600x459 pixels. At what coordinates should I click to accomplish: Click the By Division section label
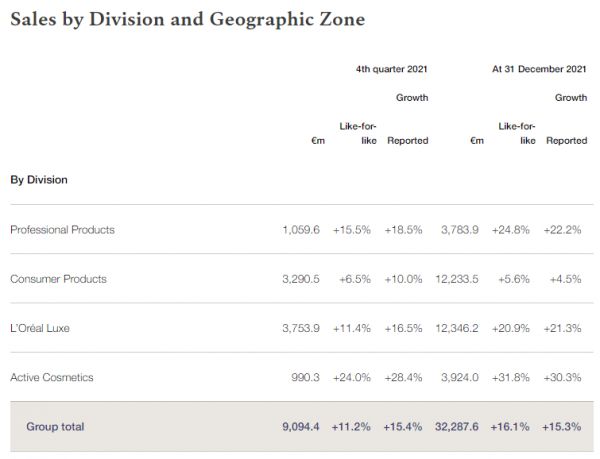(39, 180)
